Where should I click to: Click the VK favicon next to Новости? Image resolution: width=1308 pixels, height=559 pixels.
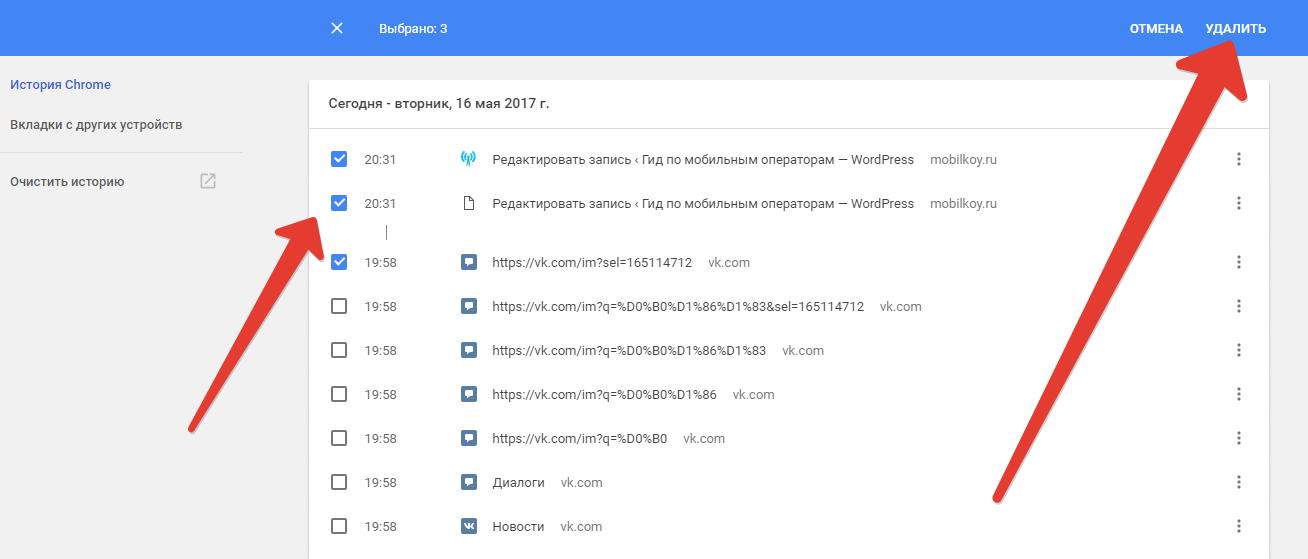point(468,526)
